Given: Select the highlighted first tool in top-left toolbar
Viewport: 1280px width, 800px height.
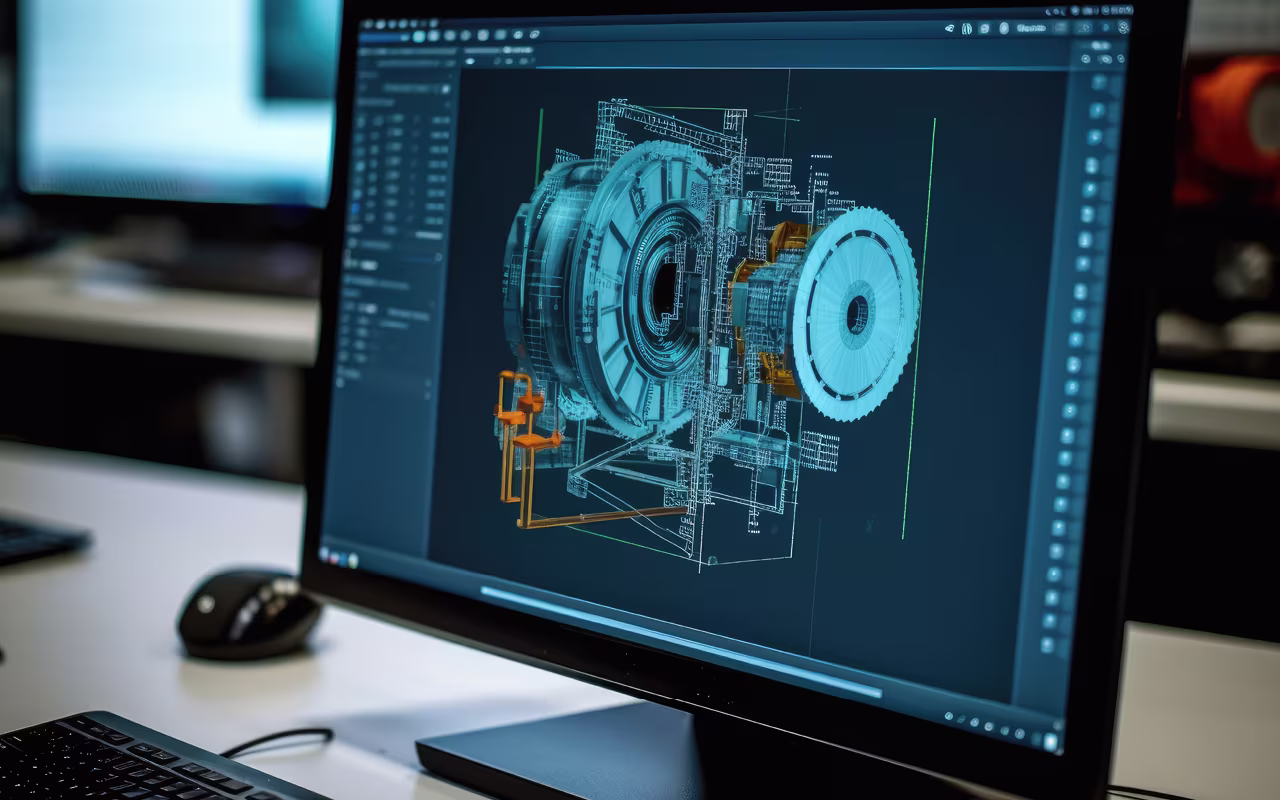Looking at the screenshot, I should click(420, 35).
